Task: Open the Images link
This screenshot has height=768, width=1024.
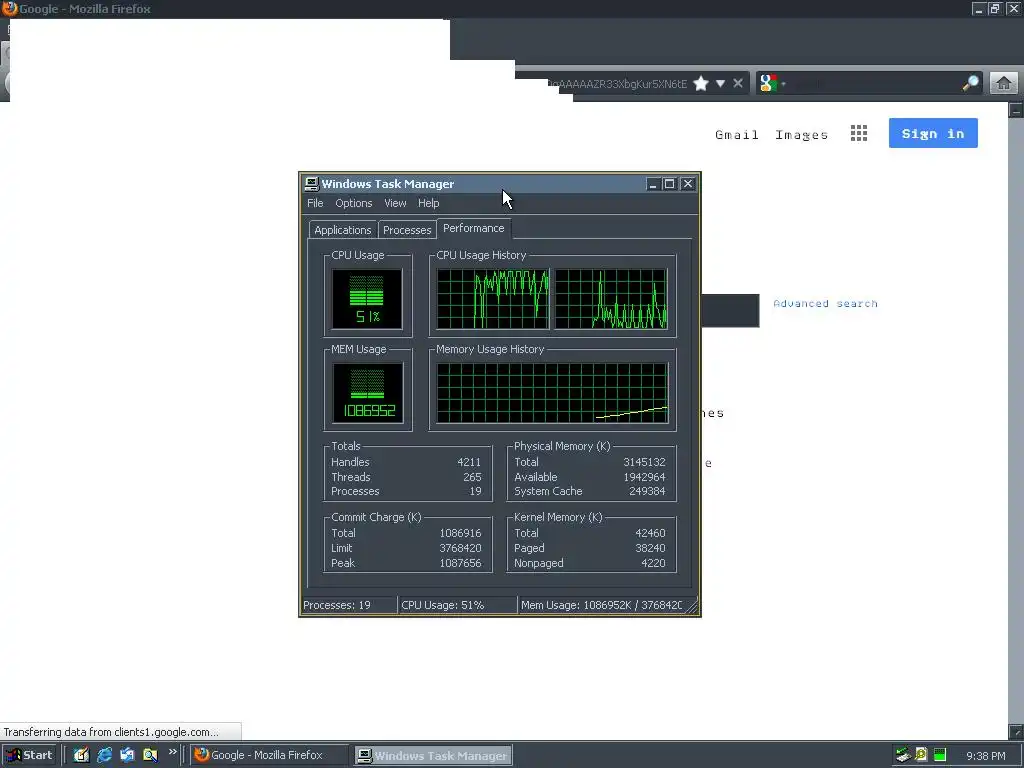Action: coord(801,135)
